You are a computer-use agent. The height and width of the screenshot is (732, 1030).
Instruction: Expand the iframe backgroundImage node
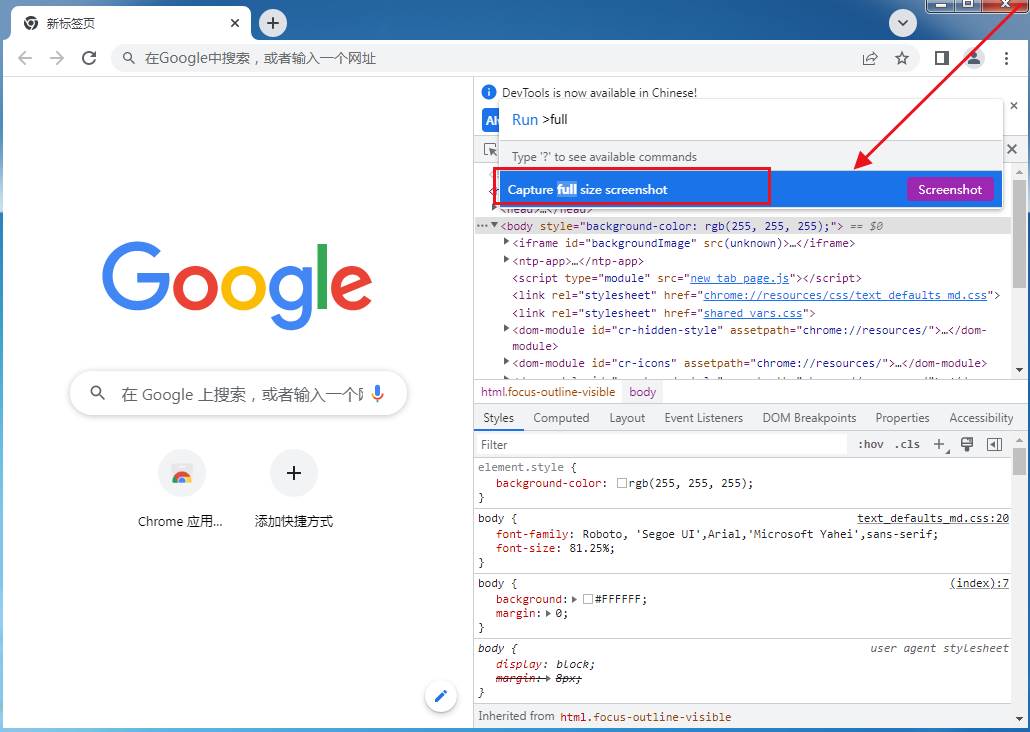pyautogui.click(x=506, y=242)
